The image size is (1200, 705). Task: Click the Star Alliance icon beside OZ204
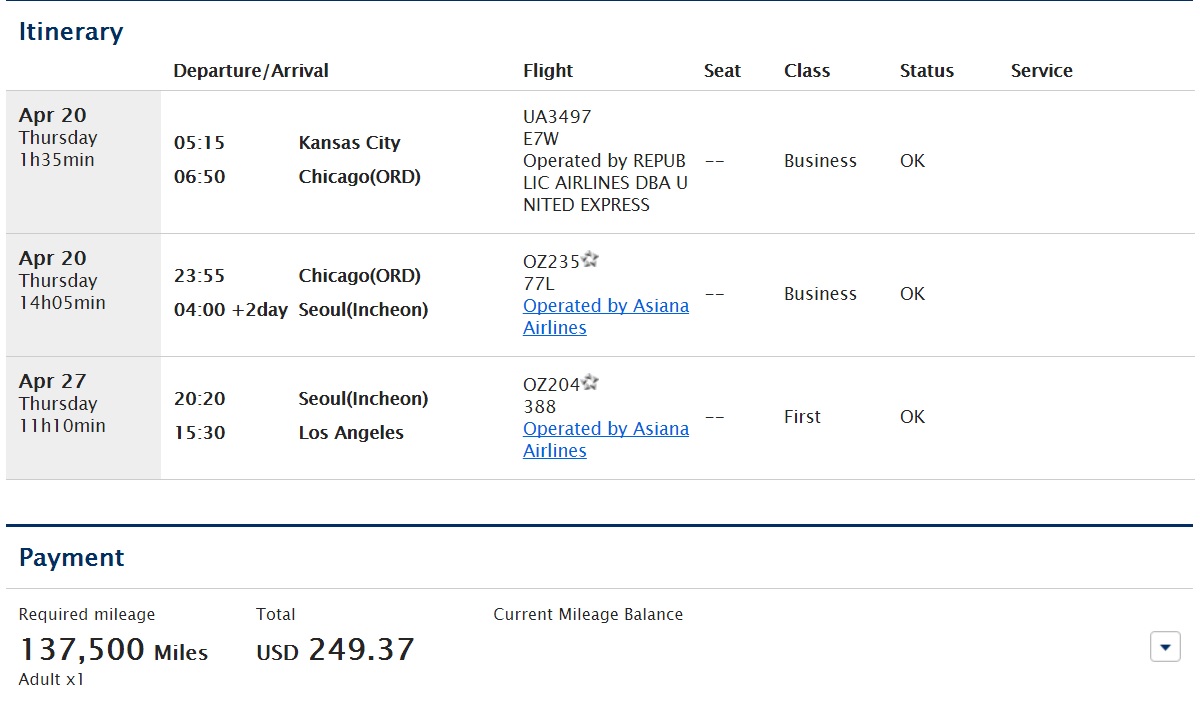590,383
